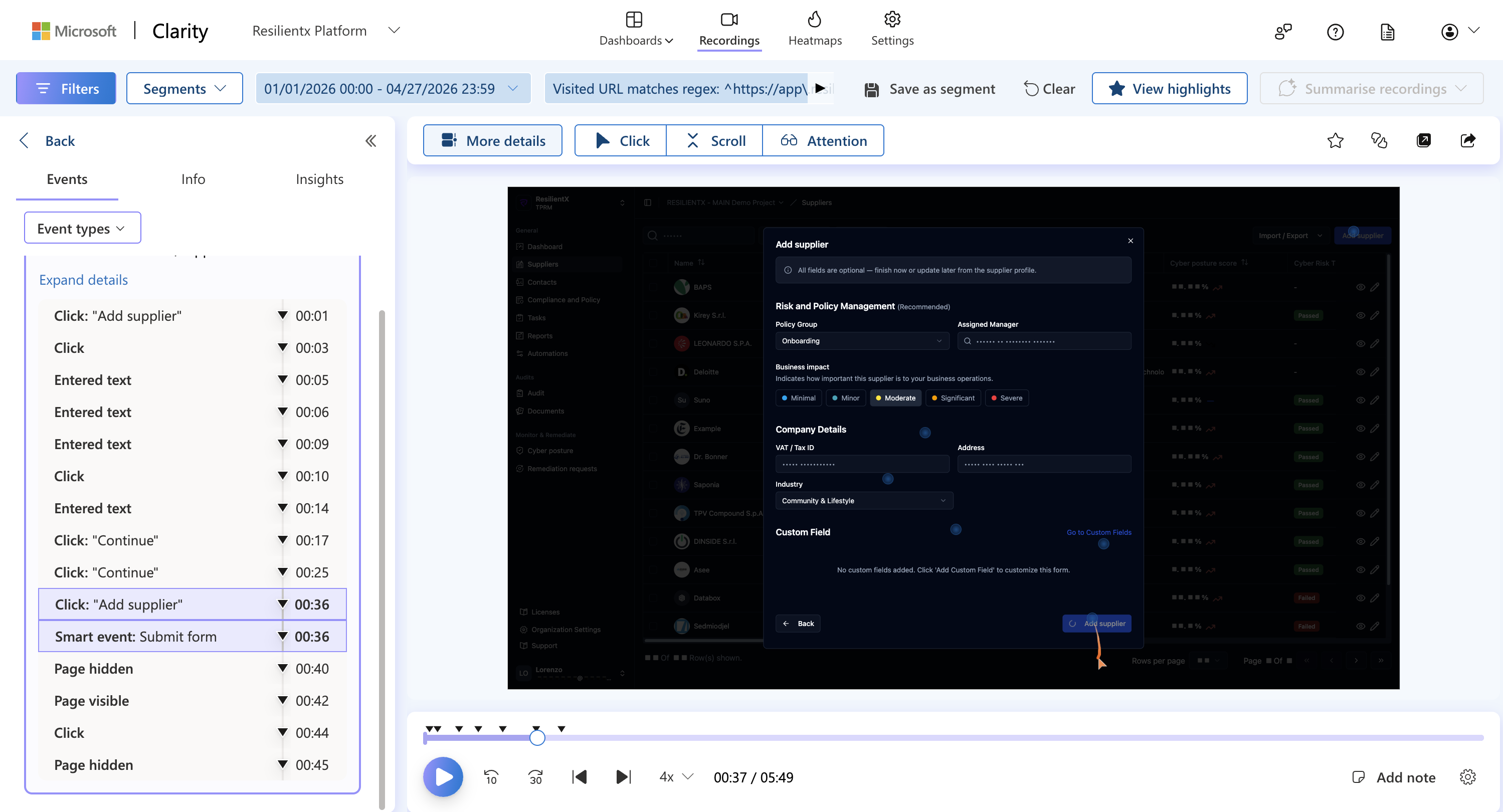1503x812 pixels.
Task: Close the Add supplier dialog in recording
Action: (x=1130, y=241)
